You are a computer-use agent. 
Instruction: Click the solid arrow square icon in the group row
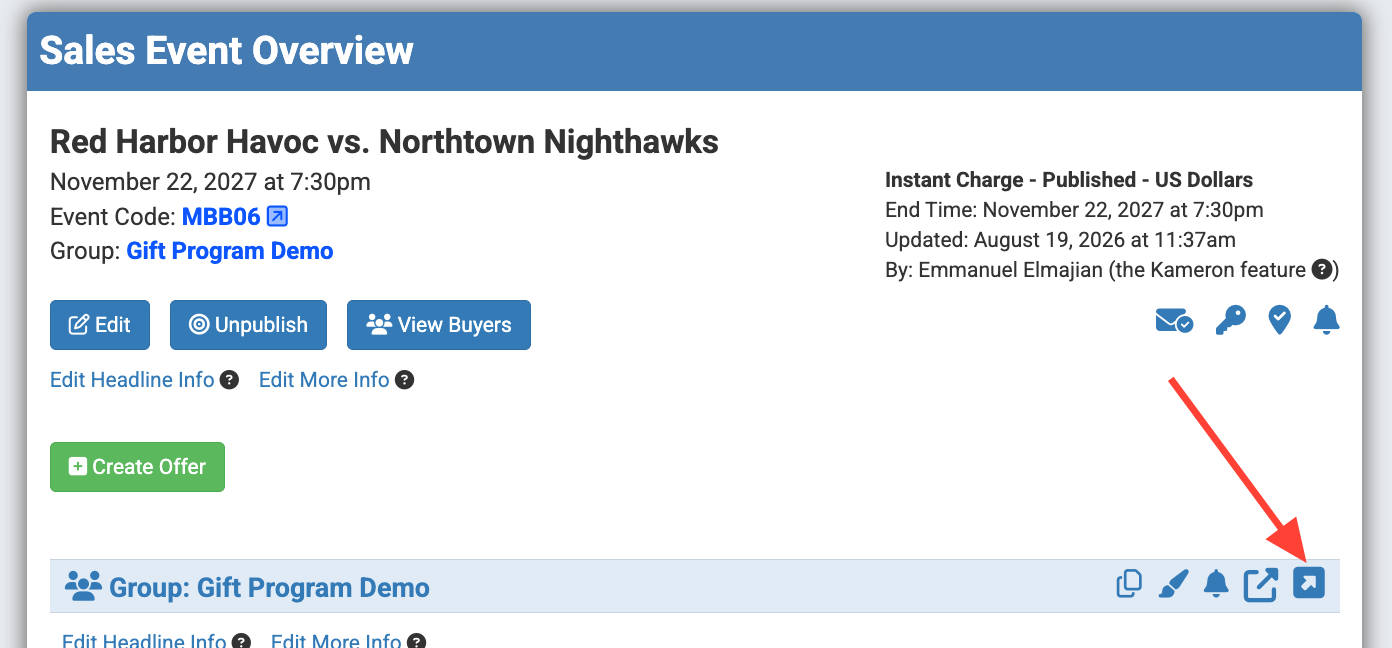(x=1309, y=582)
